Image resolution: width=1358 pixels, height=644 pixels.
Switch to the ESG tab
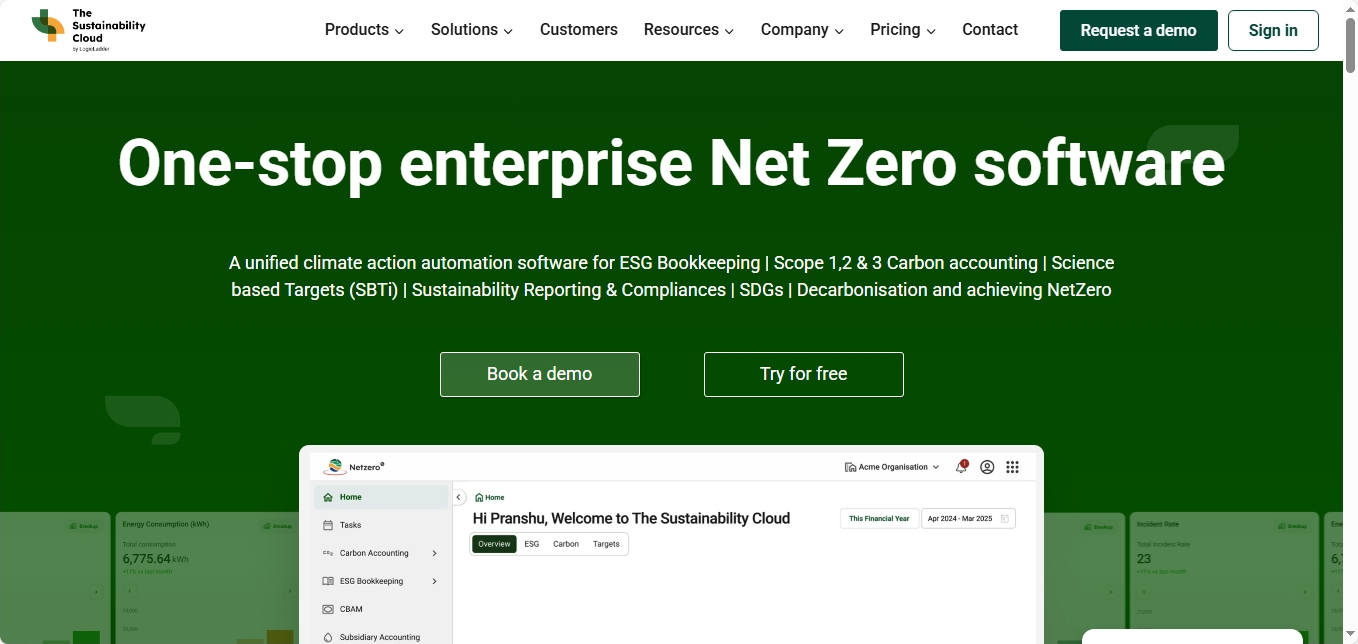click(532, 544)
